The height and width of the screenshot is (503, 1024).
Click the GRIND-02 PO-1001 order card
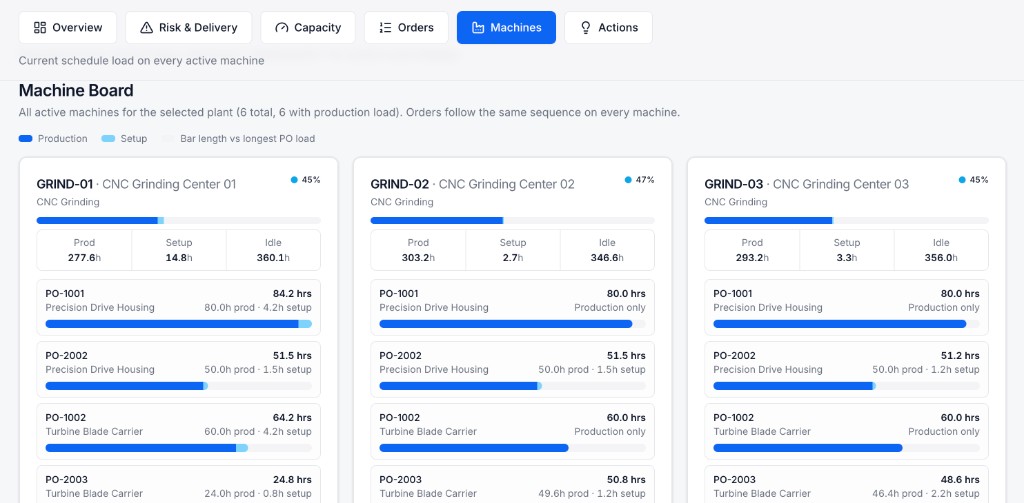click(x=512, y=307)
